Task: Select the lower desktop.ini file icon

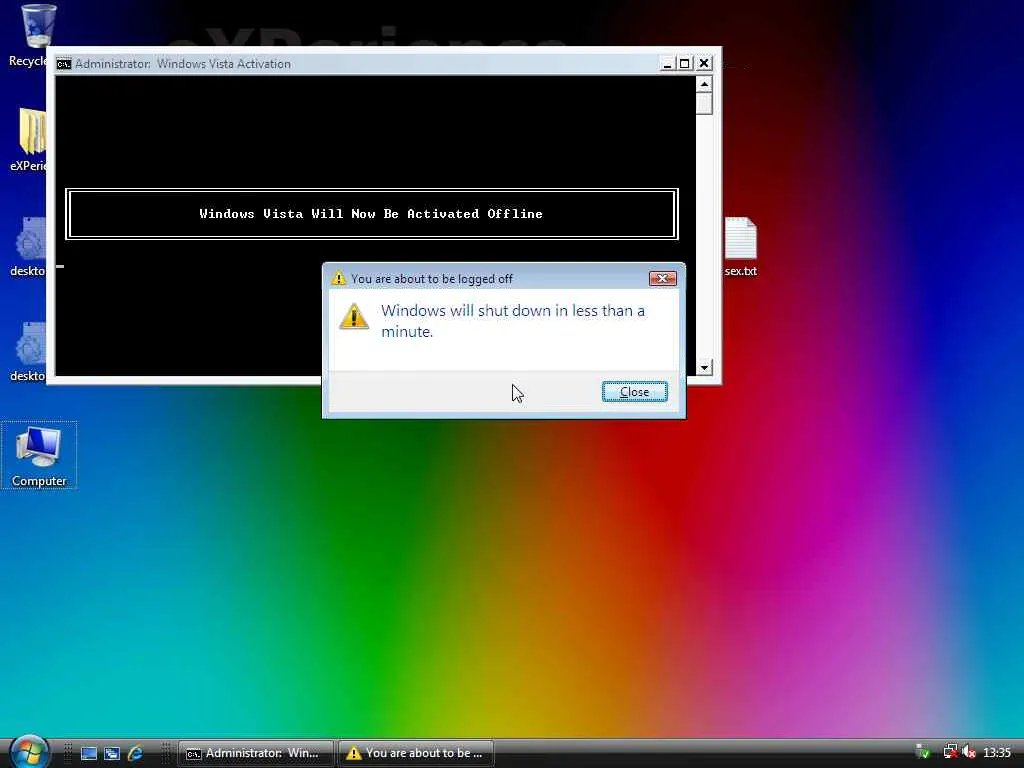Action: coord(29,352)
